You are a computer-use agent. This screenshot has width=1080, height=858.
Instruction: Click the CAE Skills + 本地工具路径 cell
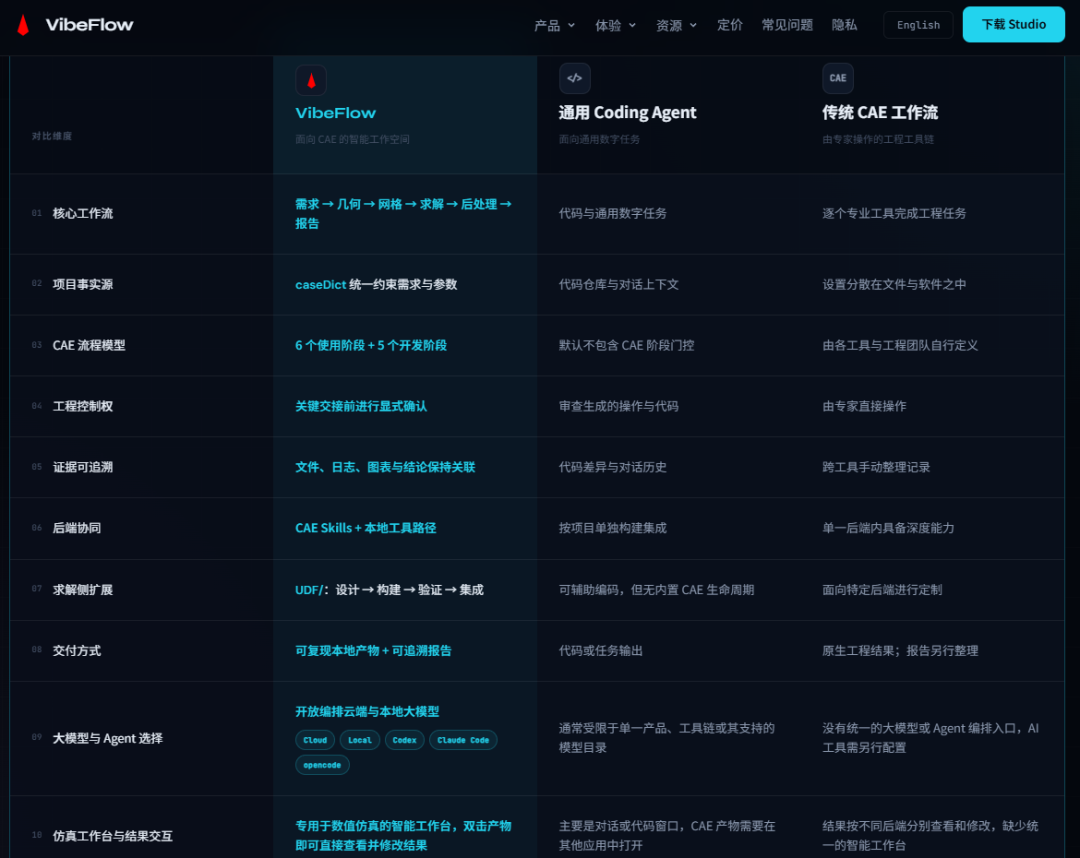click(x=366, y=528)
